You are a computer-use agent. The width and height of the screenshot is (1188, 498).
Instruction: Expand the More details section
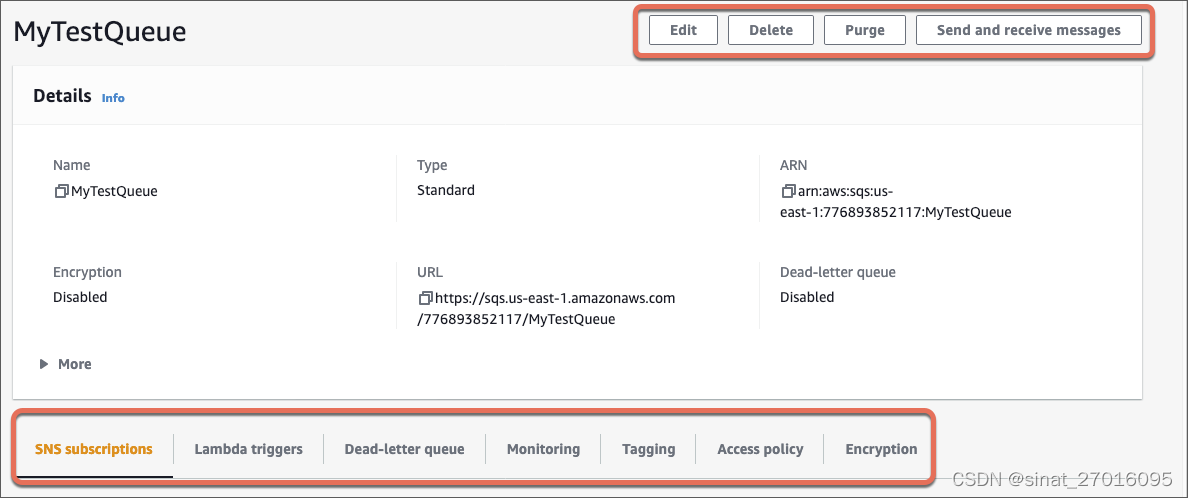[65, 364]
